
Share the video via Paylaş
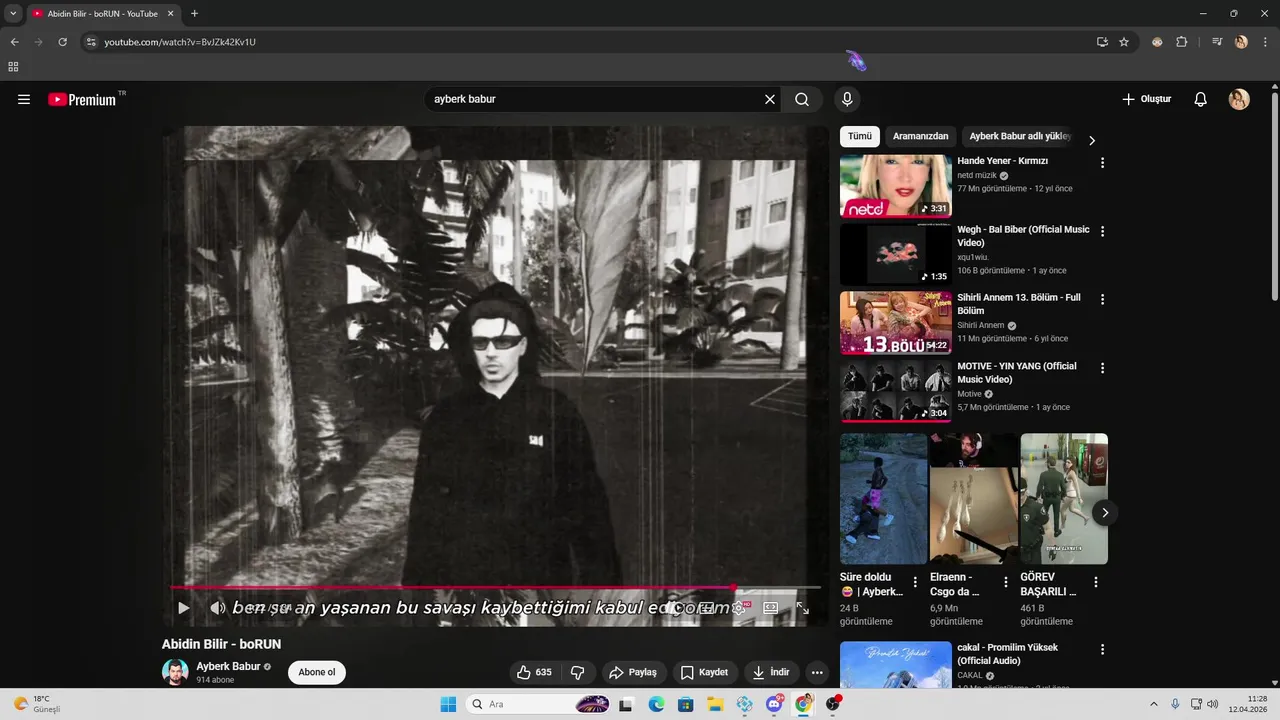point(632,672)
